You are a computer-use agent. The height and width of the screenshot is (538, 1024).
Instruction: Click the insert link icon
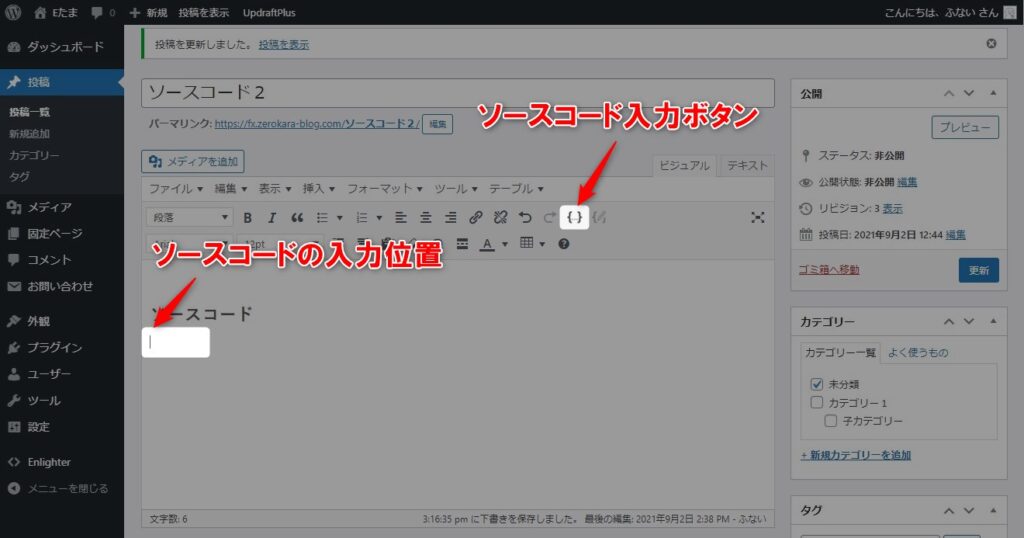[475, 217]
